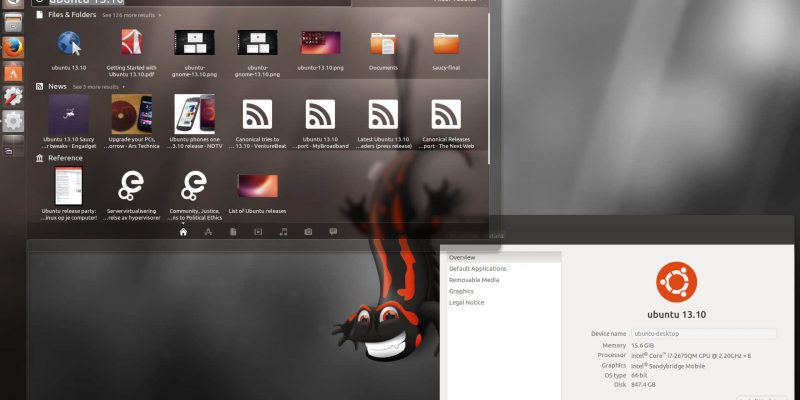
Task: Launch Firefox from the launcher
Action: pos(13,47)
